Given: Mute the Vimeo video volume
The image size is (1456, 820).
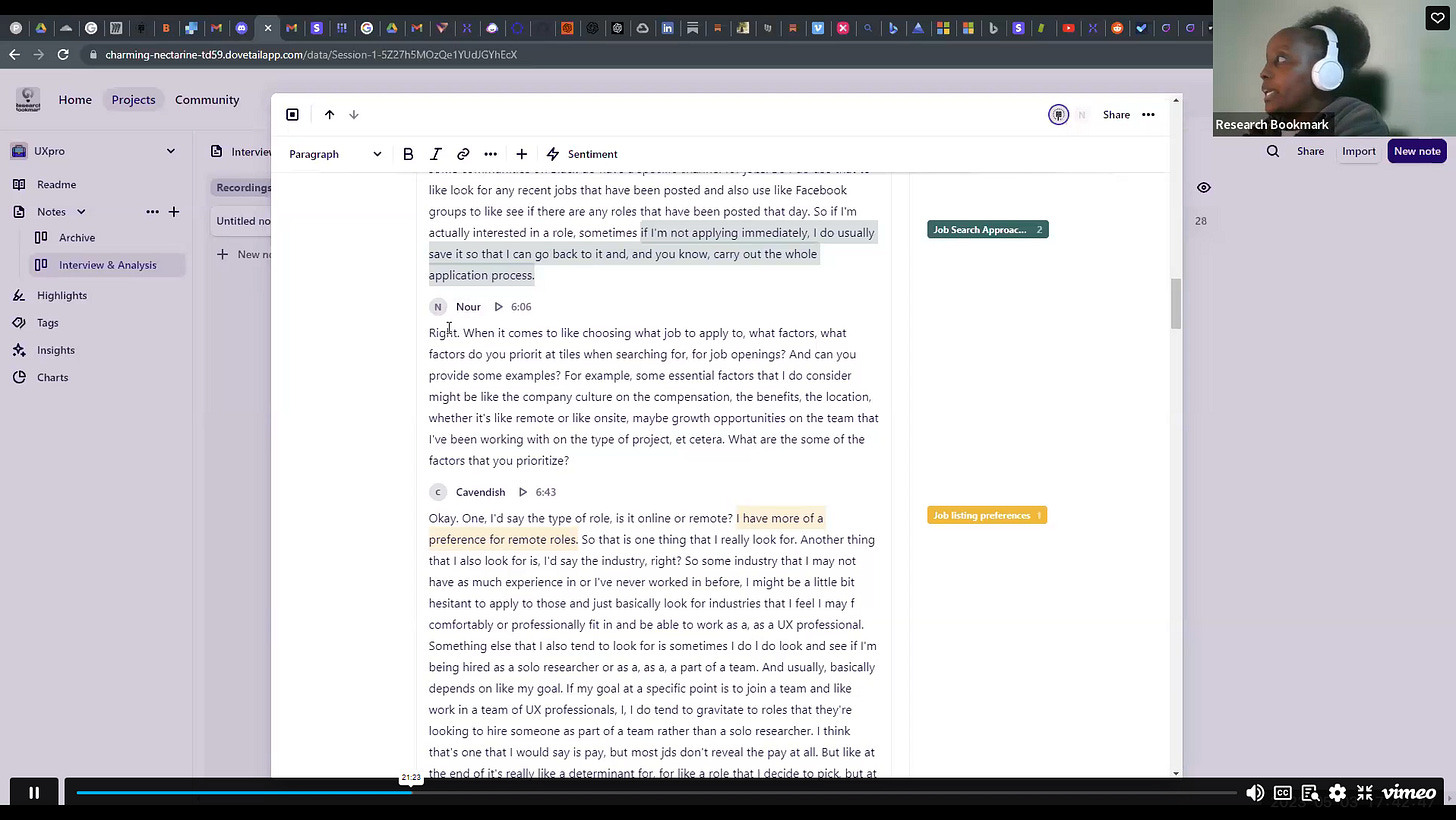Looking at the screenshot, I should (1255, 793).
